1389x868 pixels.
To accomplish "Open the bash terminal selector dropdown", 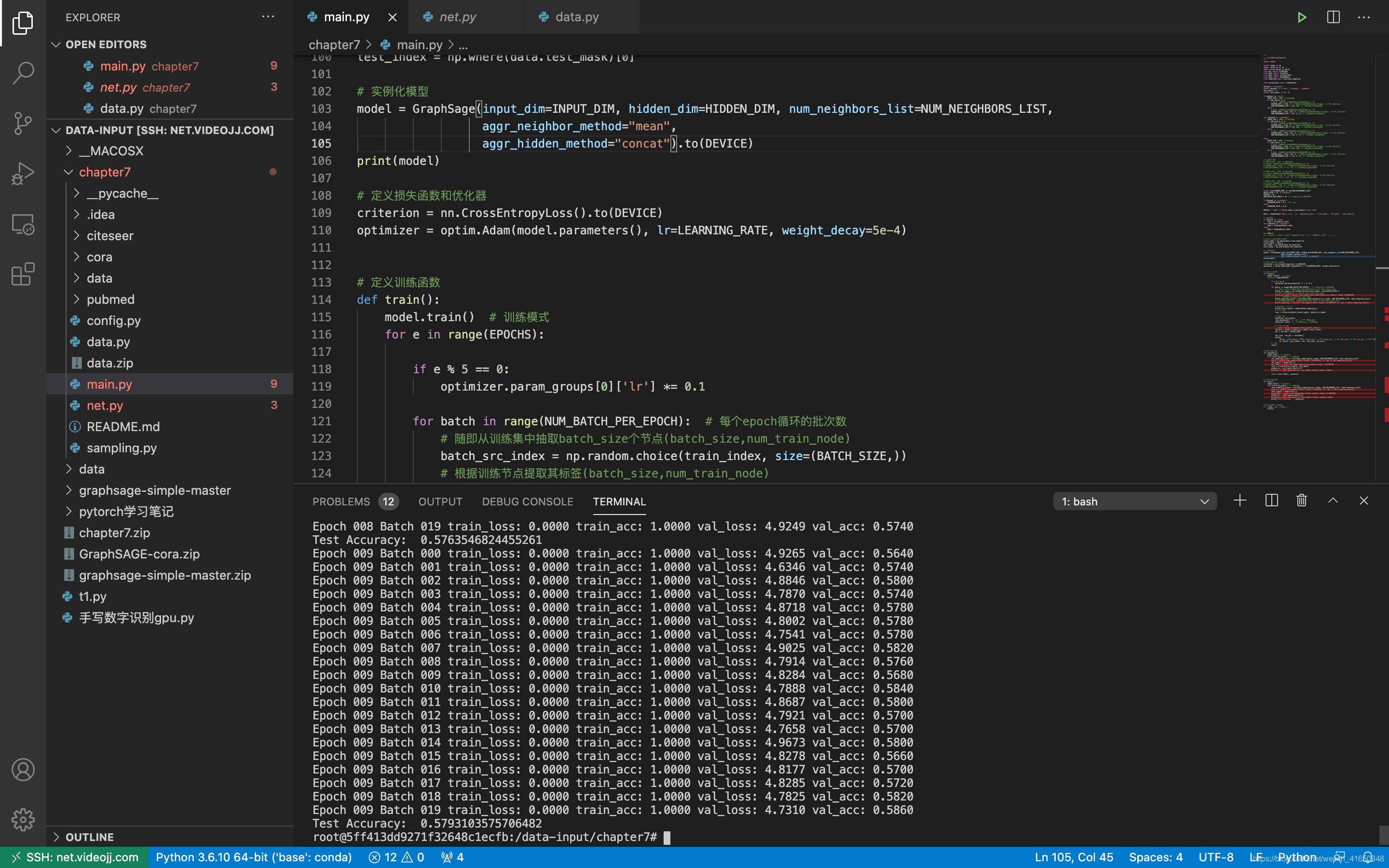I will coord(1134,501).
